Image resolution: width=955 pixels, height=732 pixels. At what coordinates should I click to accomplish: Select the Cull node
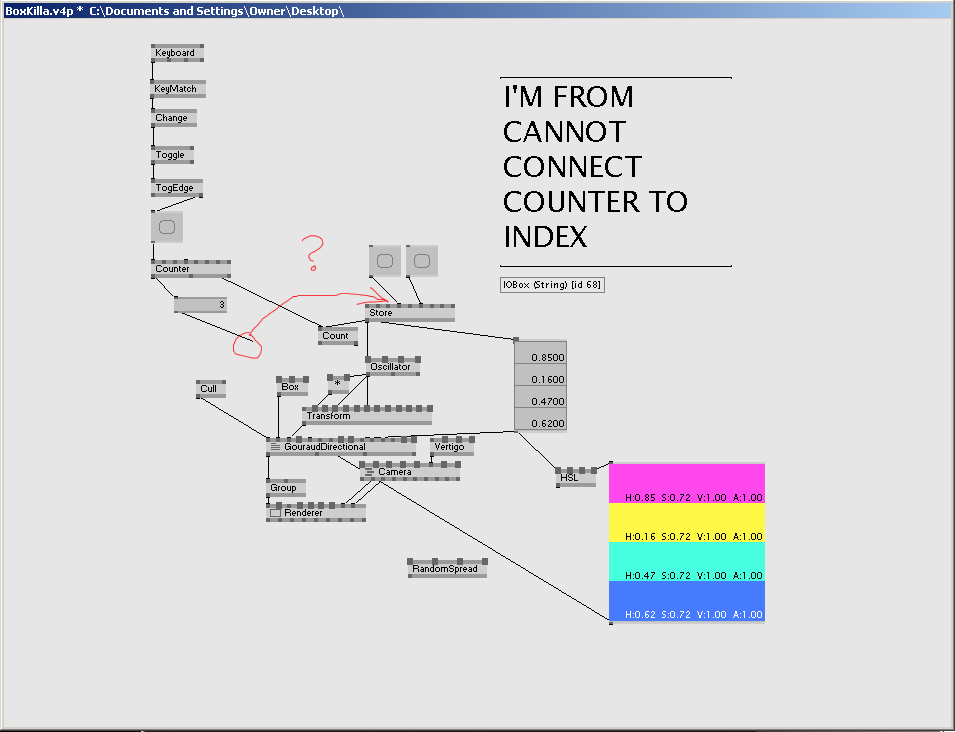tap(211, 389)
